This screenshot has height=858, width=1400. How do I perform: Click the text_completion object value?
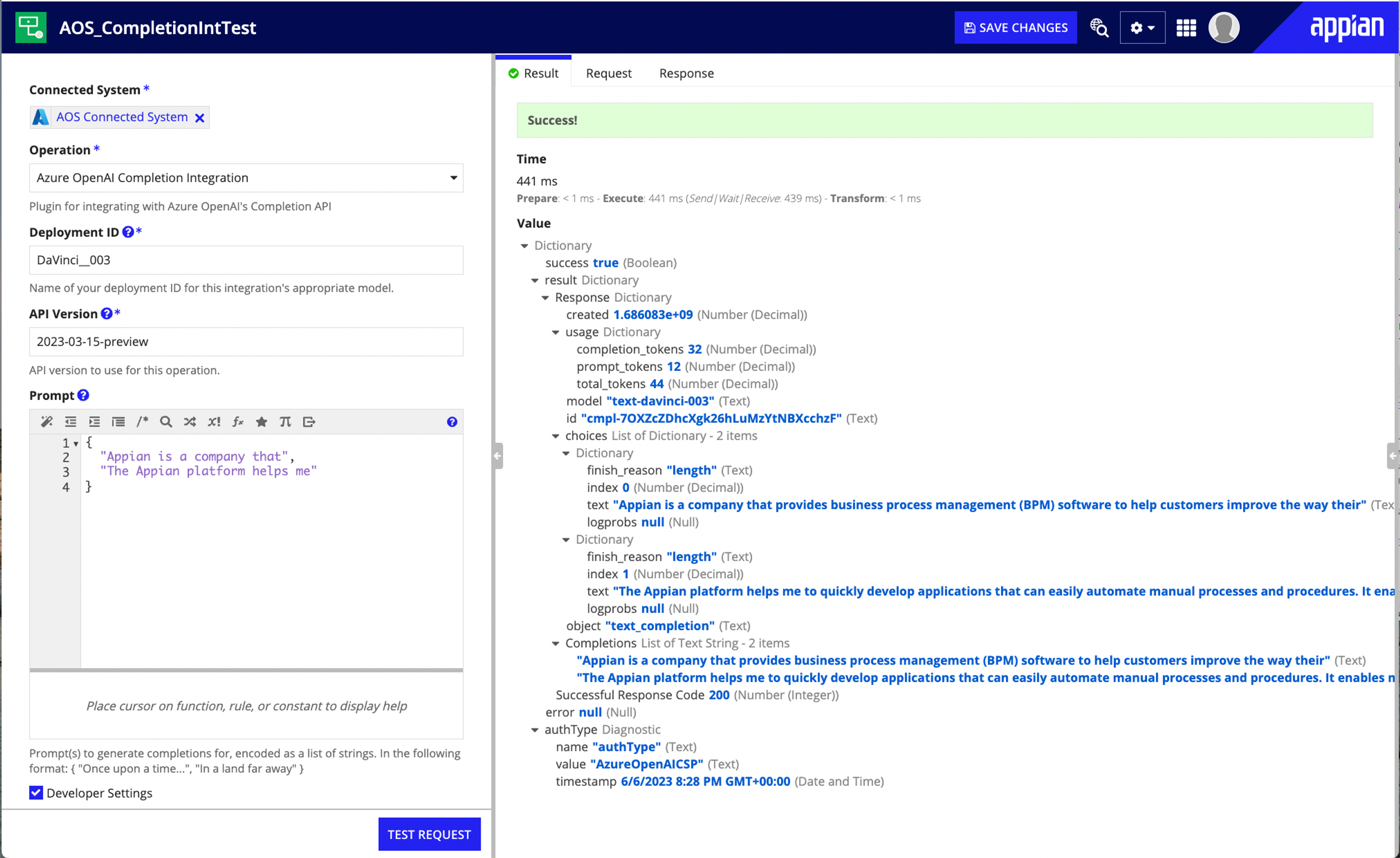coord(660,625)
